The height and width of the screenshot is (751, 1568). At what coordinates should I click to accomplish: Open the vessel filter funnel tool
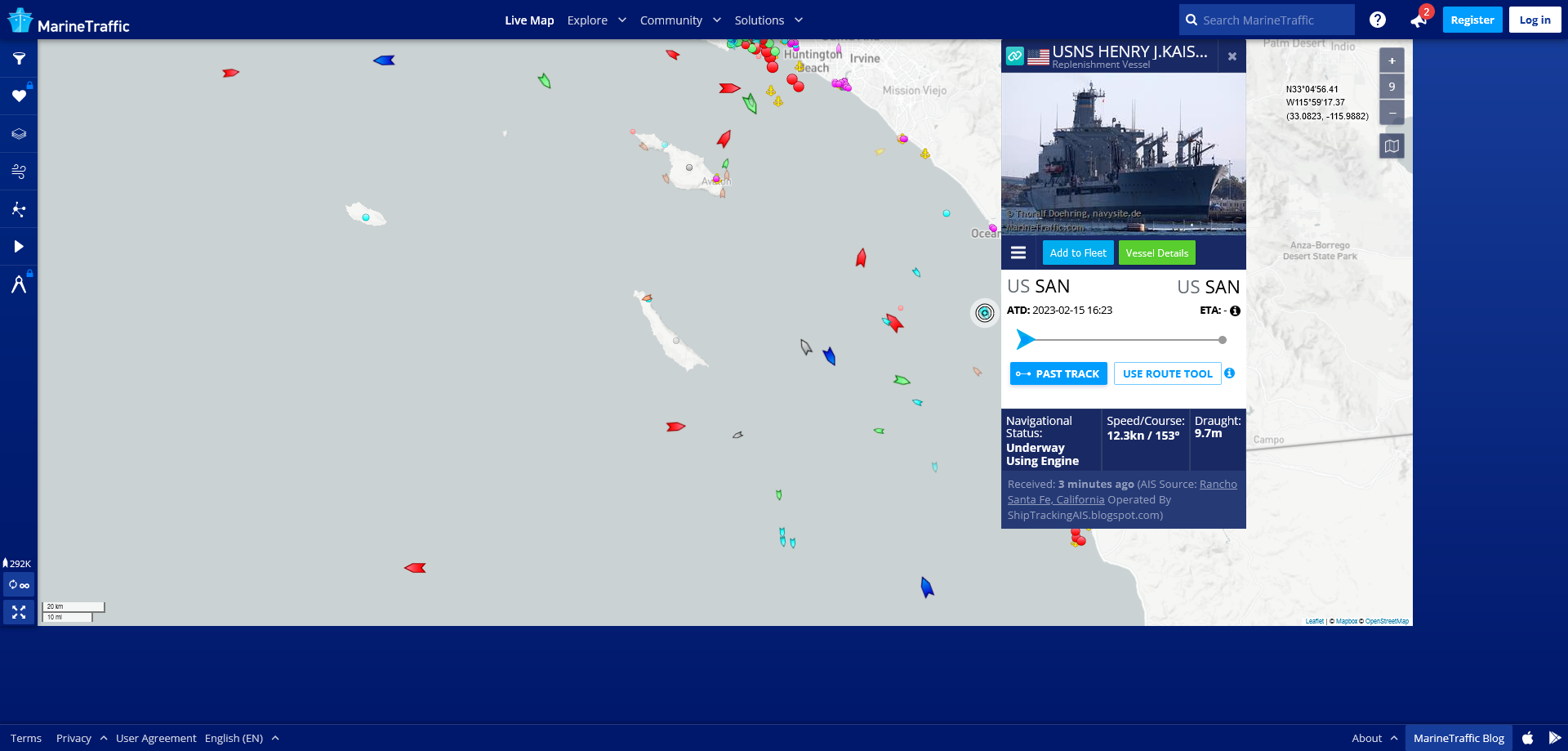19,59
